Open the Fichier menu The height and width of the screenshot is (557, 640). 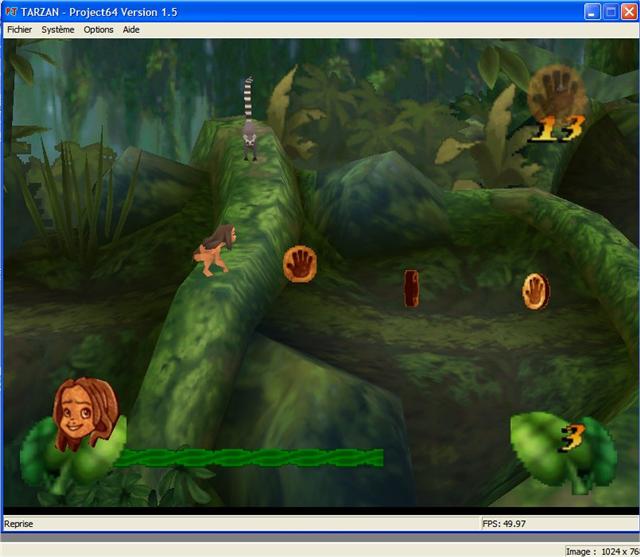(19, 30)
